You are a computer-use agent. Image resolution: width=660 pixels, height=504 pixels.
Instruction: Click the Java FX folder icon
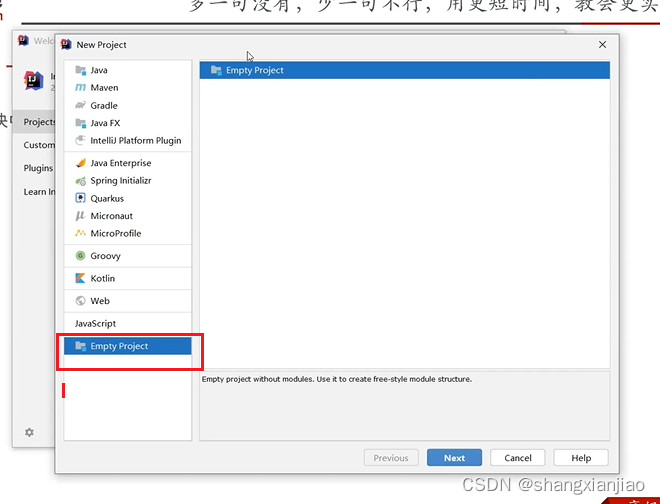pyautogui.click(x=80, y=123)
